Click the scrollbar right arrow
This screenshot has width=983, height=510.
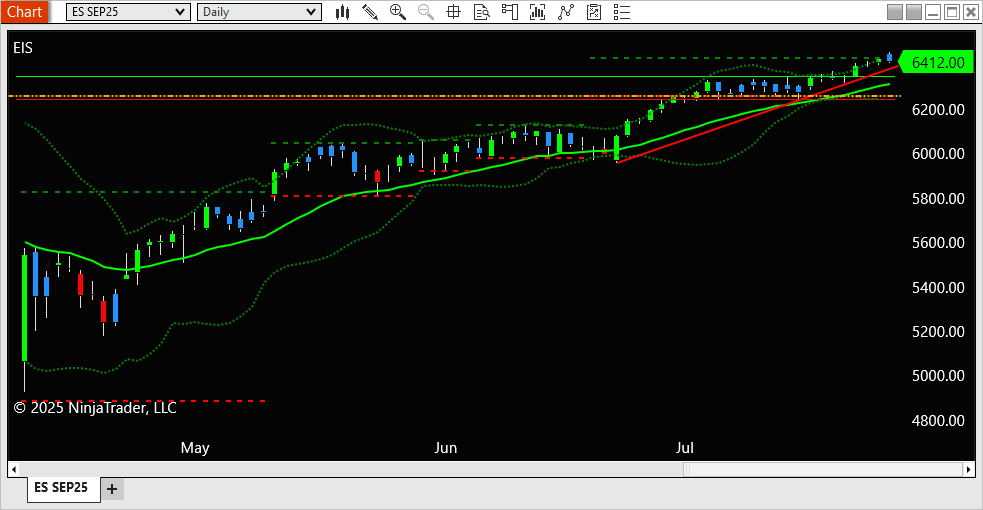(969, 469)
